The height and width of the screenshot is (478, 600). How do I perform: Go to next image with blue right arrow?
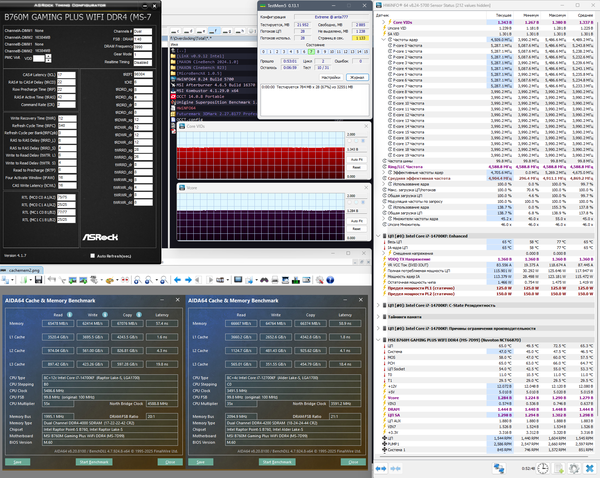188,280
